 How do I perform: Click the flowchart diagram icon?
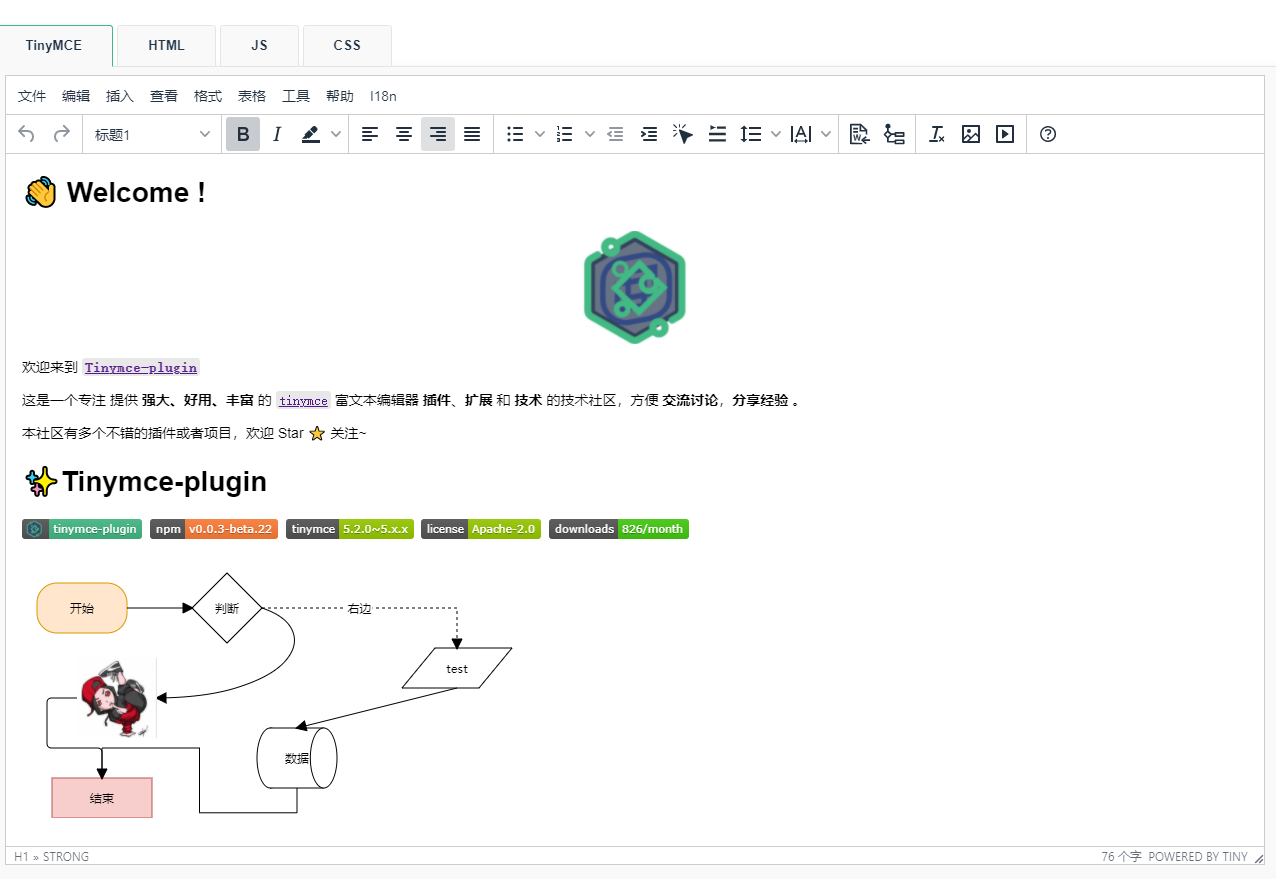pos(894,134)
